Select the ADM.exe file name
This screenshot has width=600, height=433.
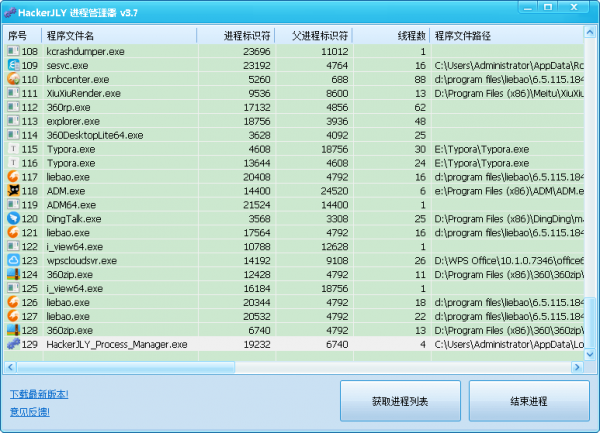(x=66, y=191)
